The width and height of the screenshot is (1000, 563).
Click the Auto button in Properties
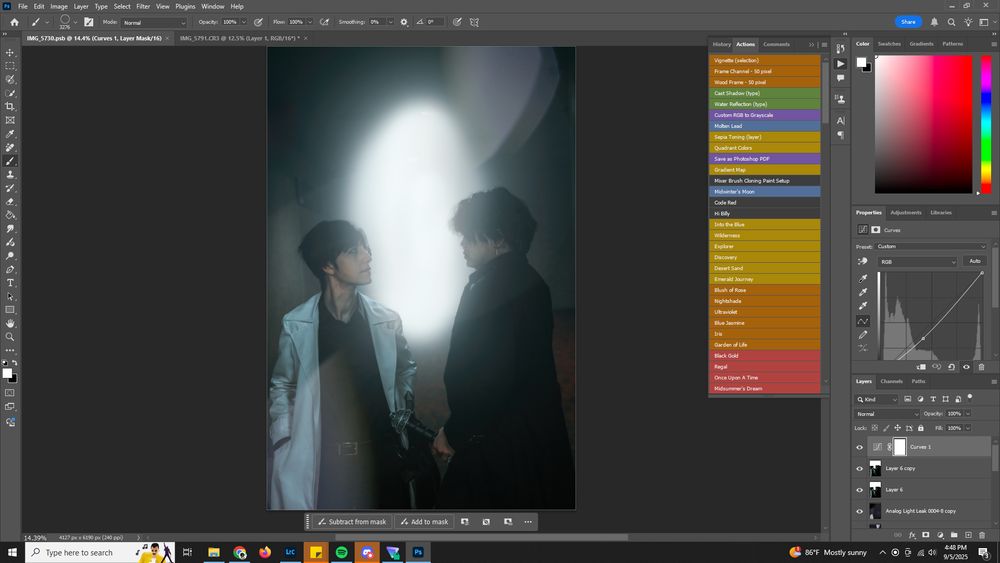click(974, 261)
